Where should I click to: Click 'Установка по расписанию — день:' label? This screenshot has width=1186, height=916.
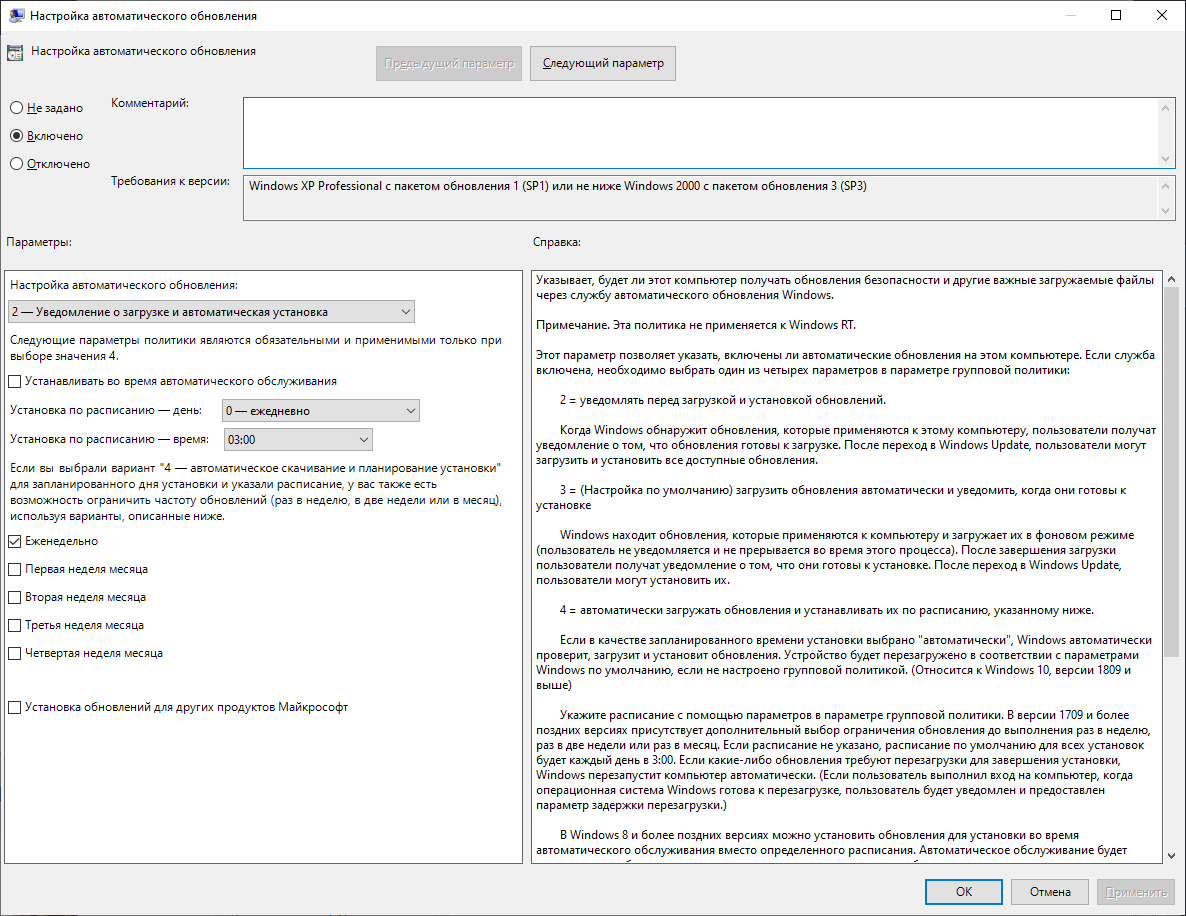coord(106,411)
